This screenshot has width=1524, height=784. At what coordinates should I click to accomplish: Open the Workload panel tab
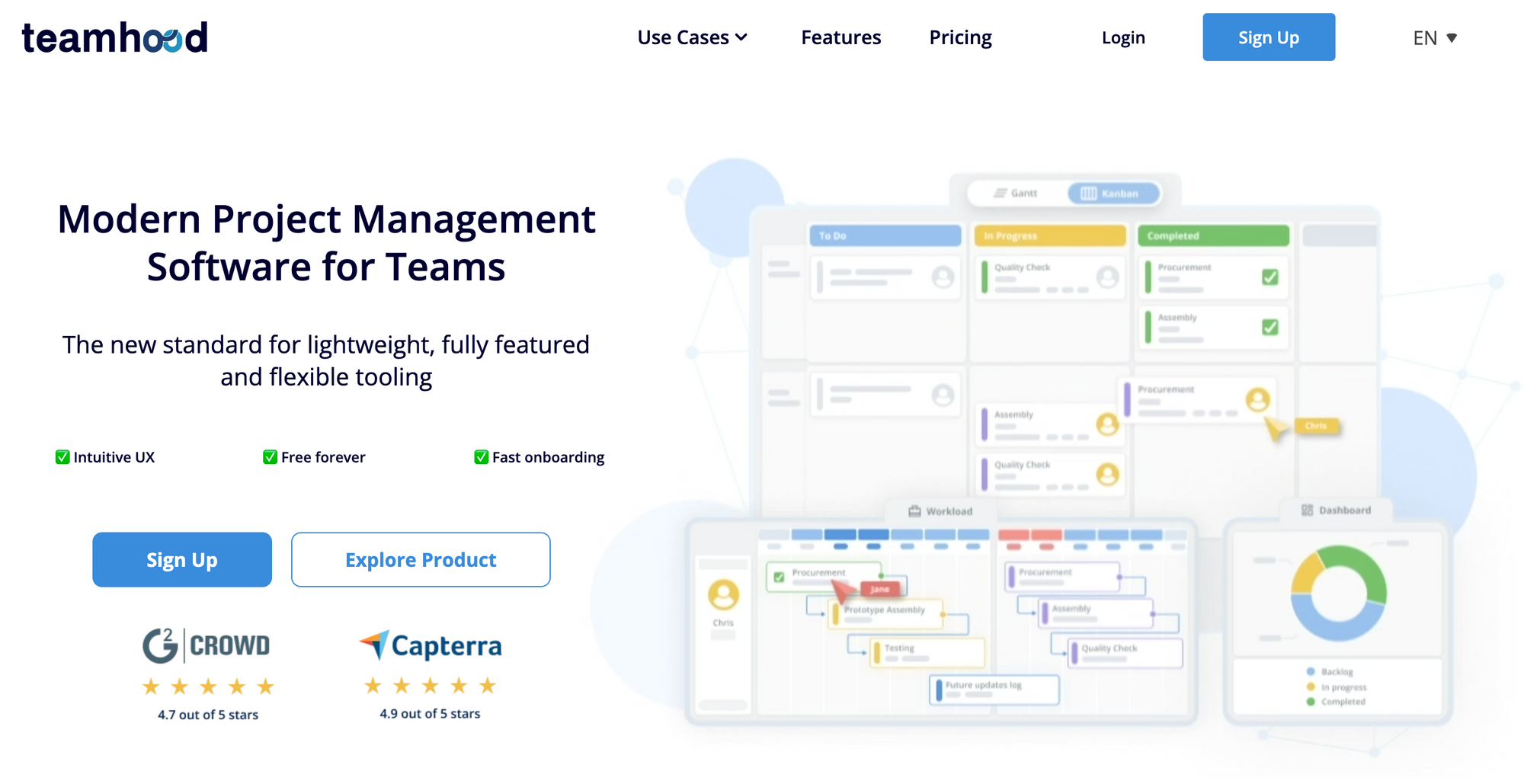coord(940,511)
